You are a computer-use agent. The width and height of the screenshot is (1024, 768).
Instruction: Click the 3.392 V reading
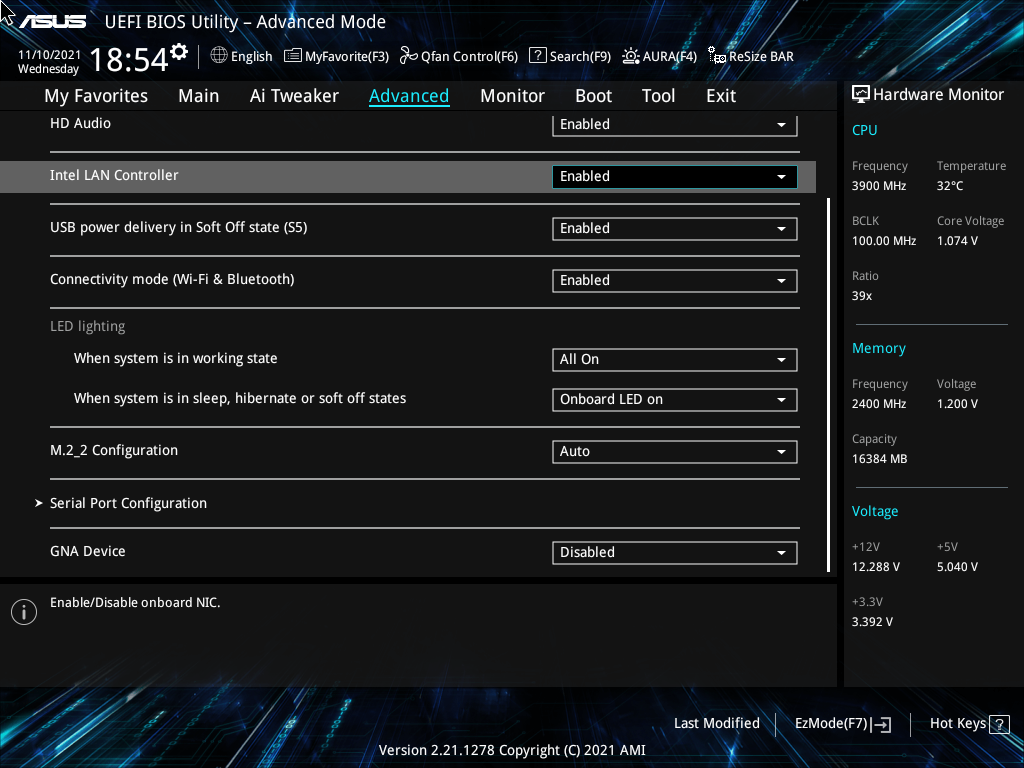tap(872, 622)
